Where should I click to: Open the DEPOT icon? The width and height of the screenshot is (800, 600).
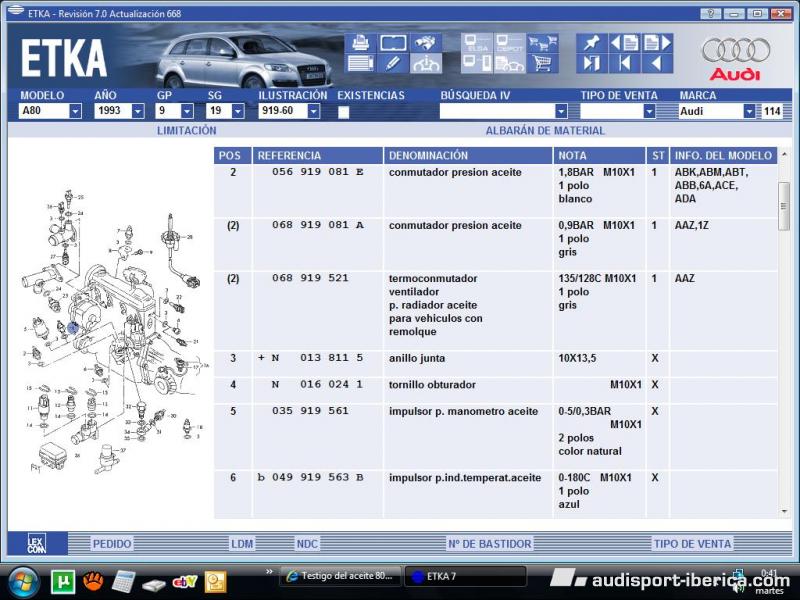(x=509, y=43)
